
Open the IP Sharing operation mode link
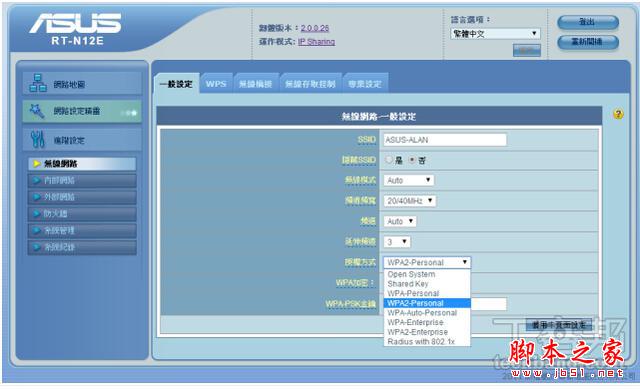tap(316, 42)
